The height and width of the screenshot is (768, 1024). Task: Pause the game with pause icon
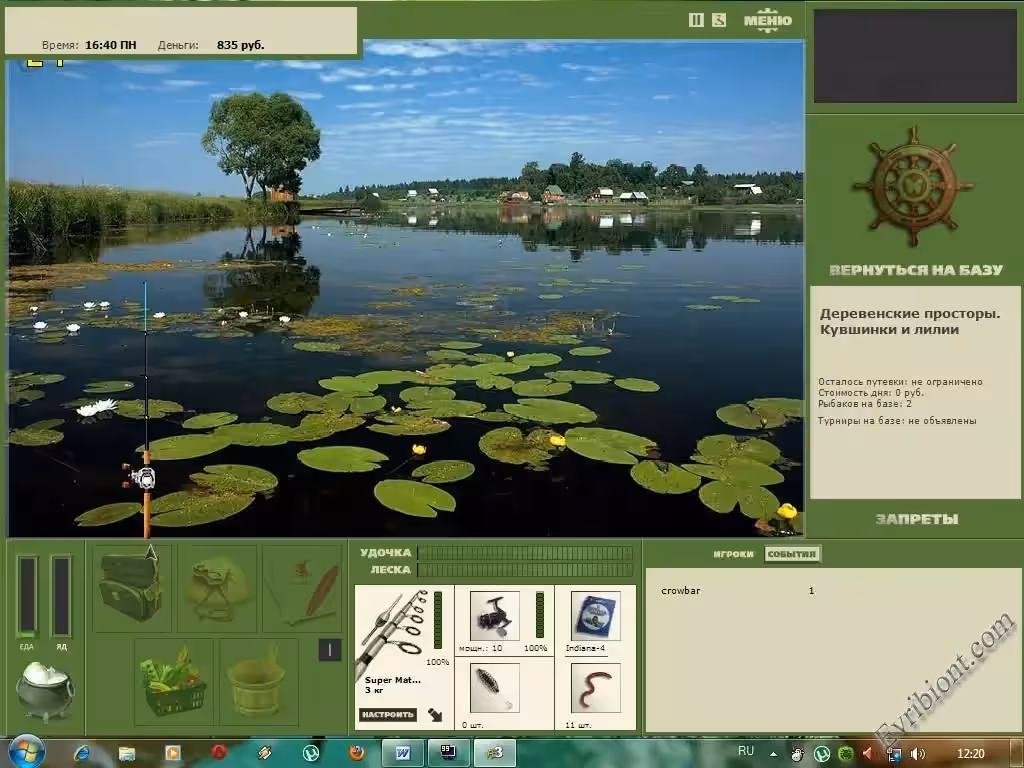coord(696,20)
